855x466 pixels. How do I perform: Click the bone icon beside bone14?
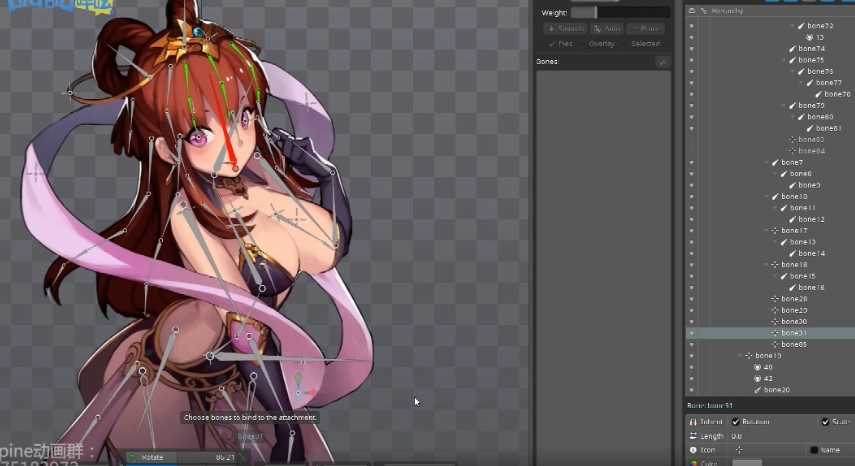[792, 253]
